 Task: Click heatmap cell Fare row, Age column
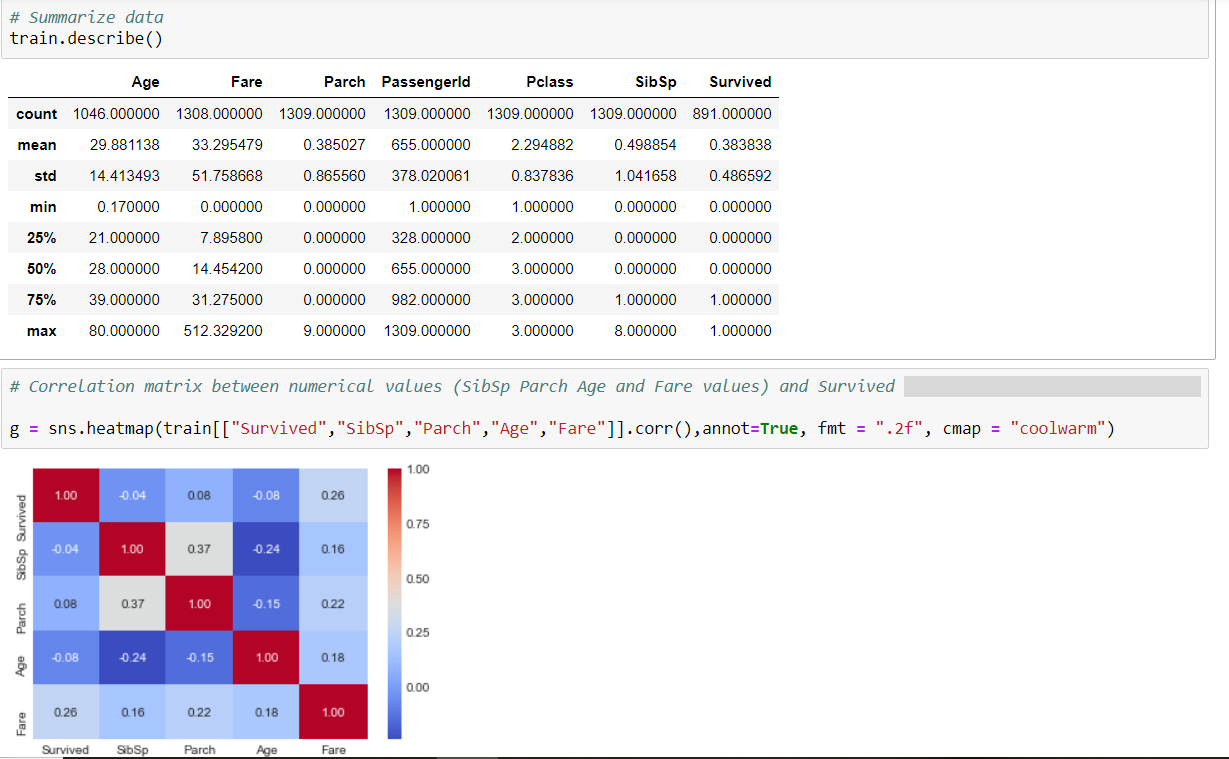[267, 712]
